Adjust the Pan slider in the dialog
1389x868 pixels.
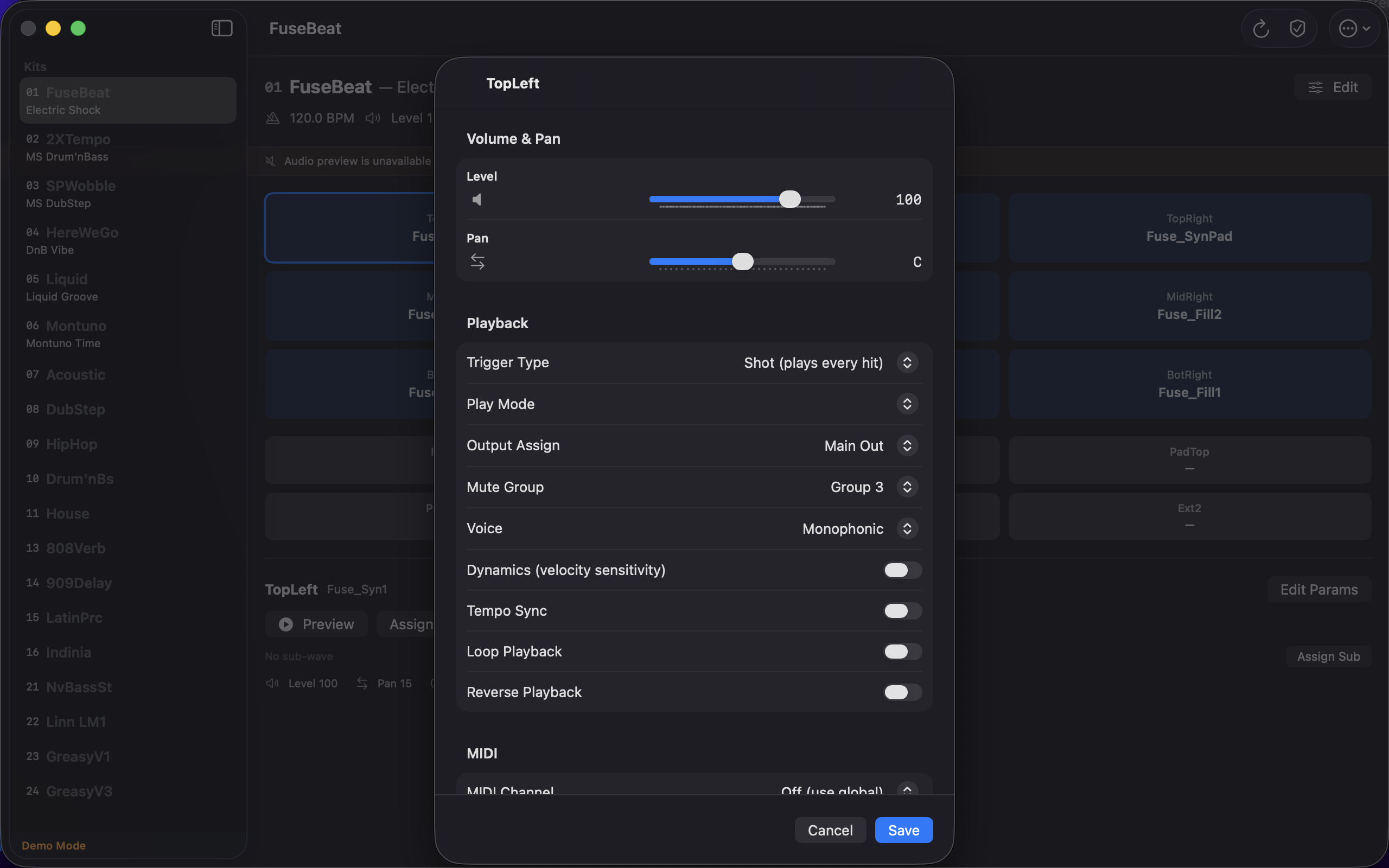coord(743,261)
